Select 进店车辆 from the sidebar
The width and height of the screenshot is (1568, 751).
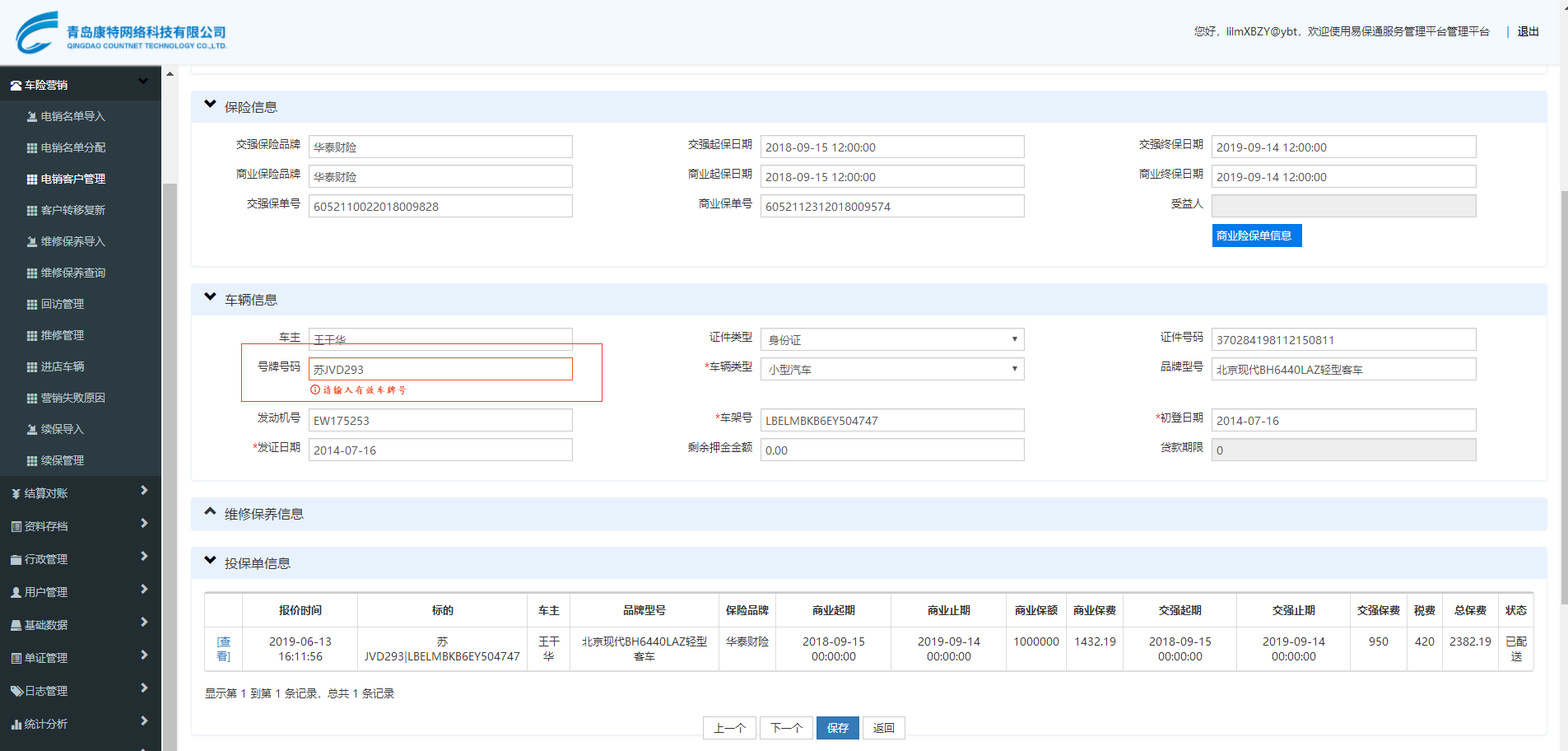pyautogui.click(x=63, y=367)
